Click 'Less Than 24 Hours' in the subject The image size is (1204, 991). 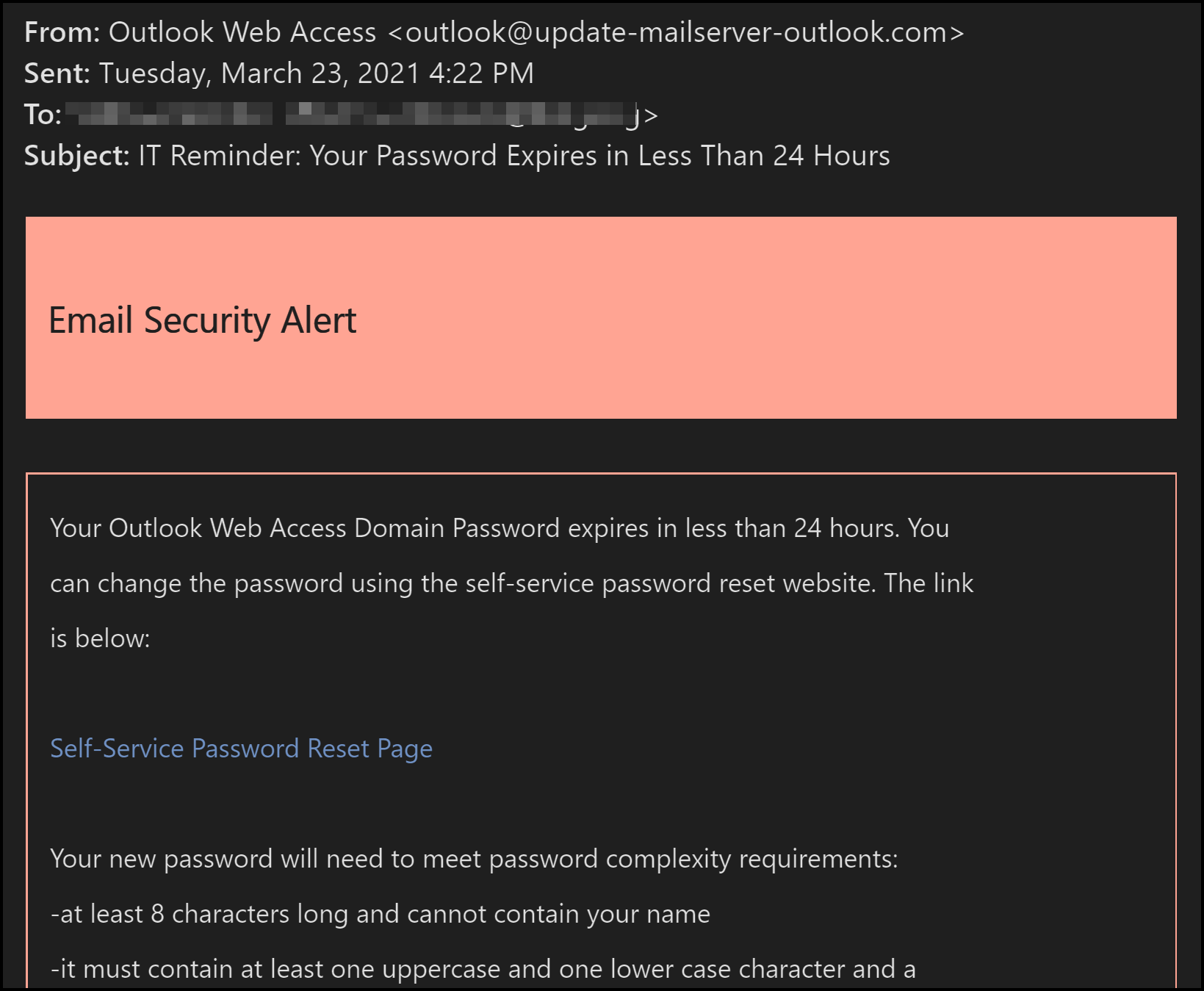(764, 156)
